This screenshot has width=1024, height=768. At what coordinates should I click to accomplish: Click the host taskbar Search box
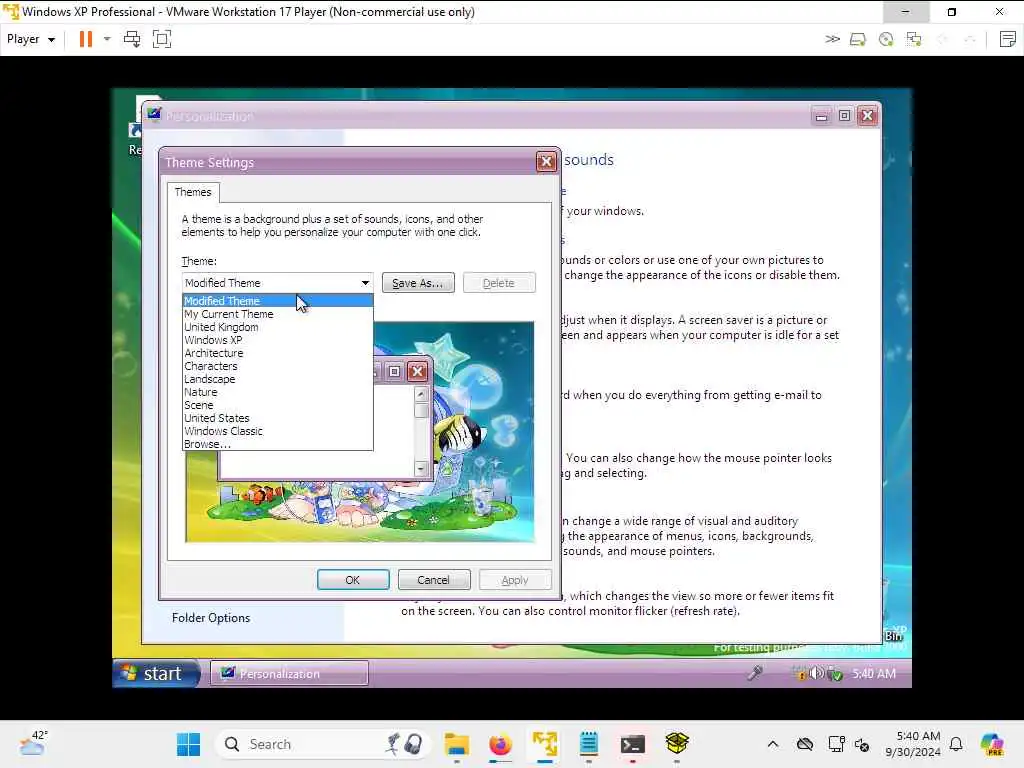coord(323,744)
